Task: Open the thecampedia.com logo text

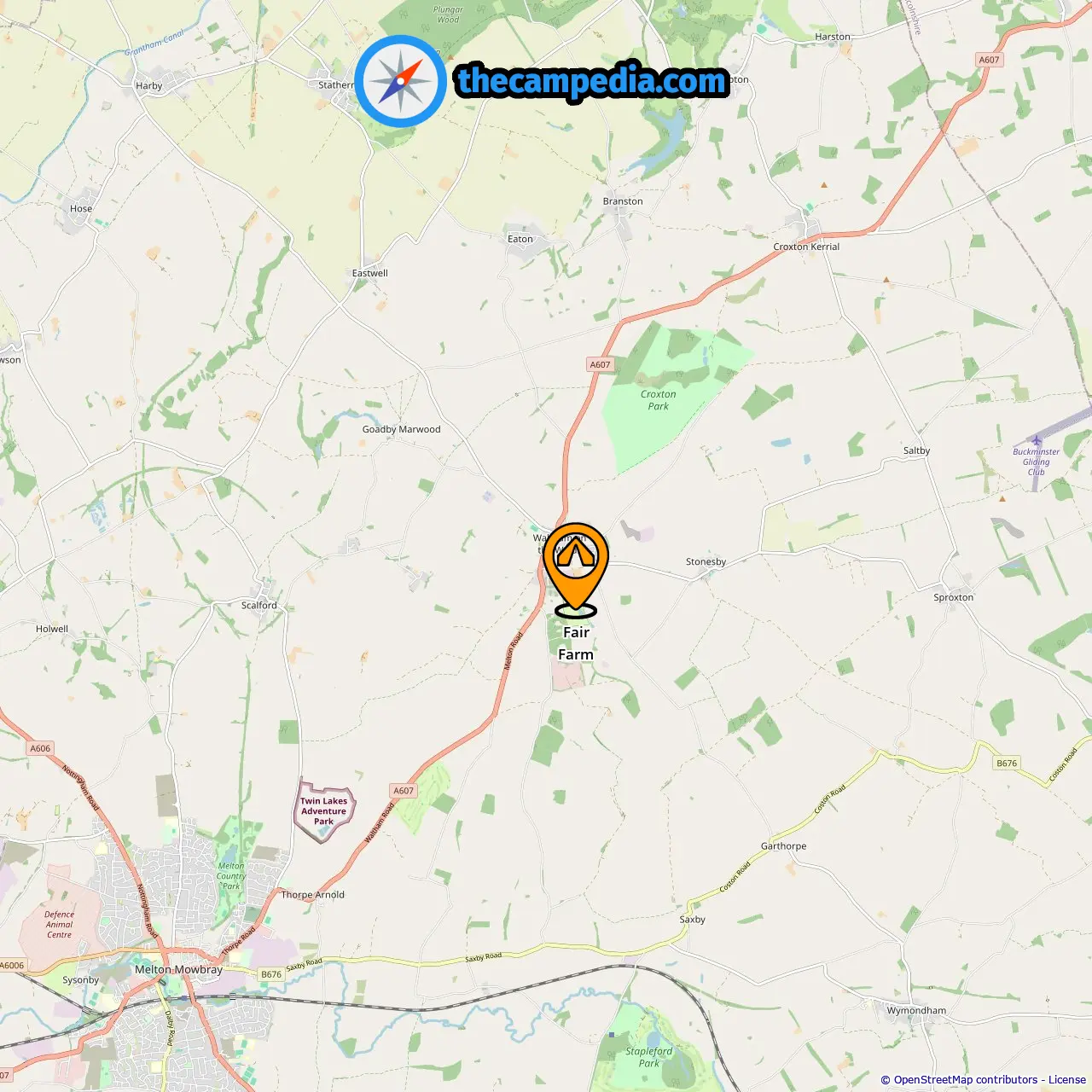Action: click(x=592, y=81)
